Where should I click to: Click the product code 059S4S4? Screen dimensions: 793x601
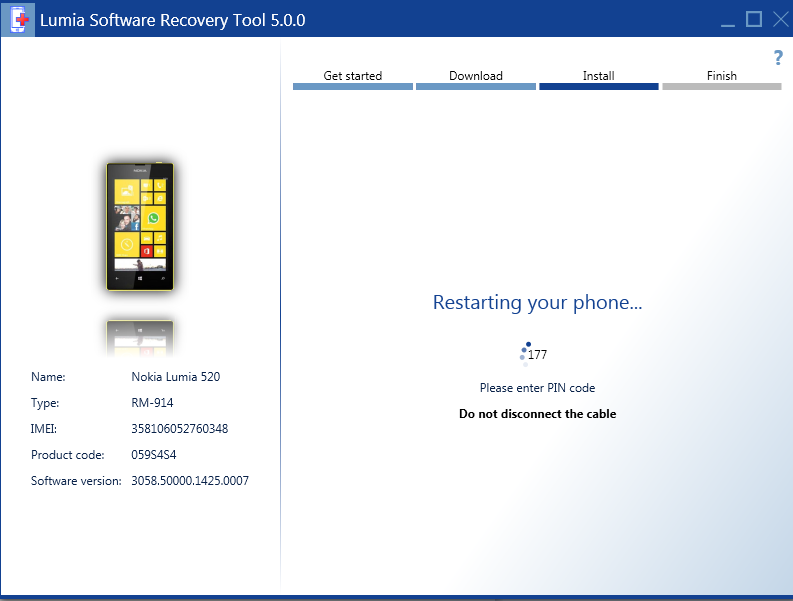tap(153, 455)
